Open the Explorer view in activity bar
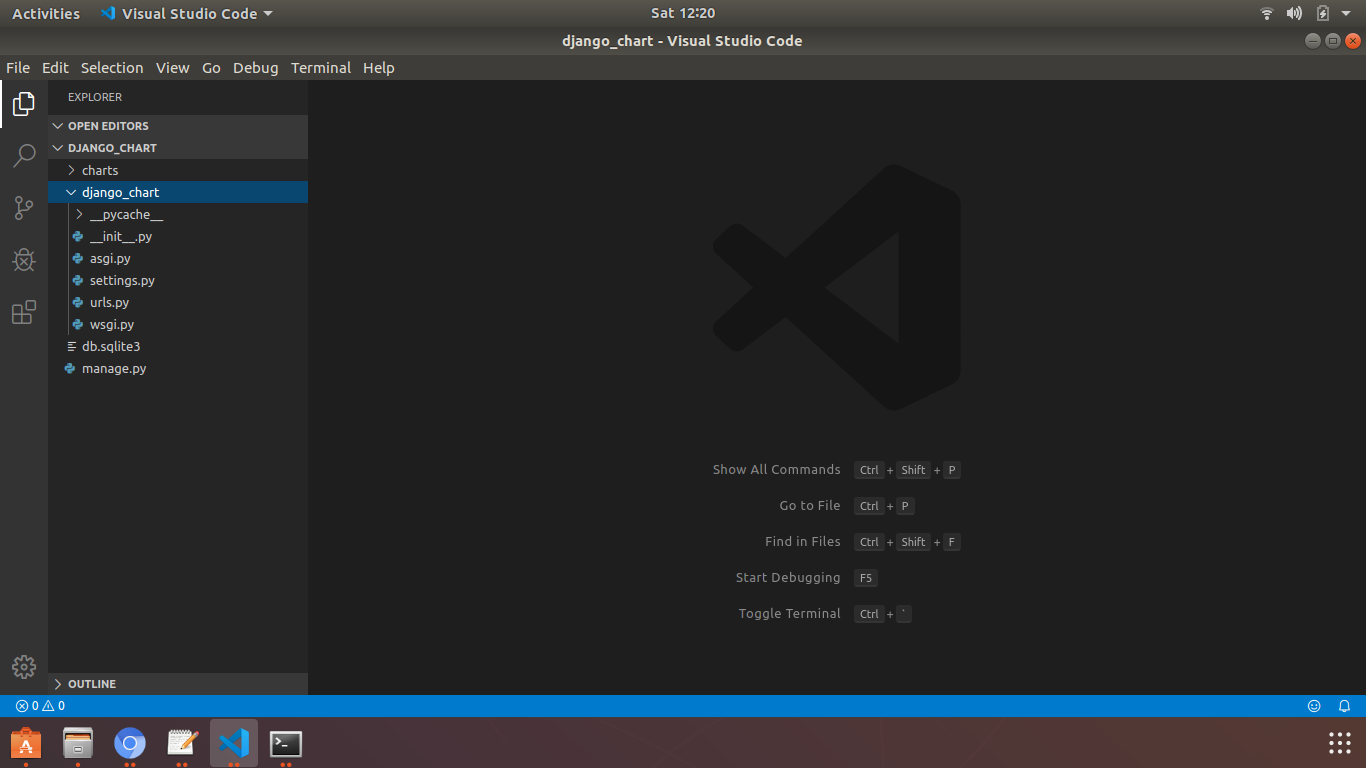 (24, 104)
